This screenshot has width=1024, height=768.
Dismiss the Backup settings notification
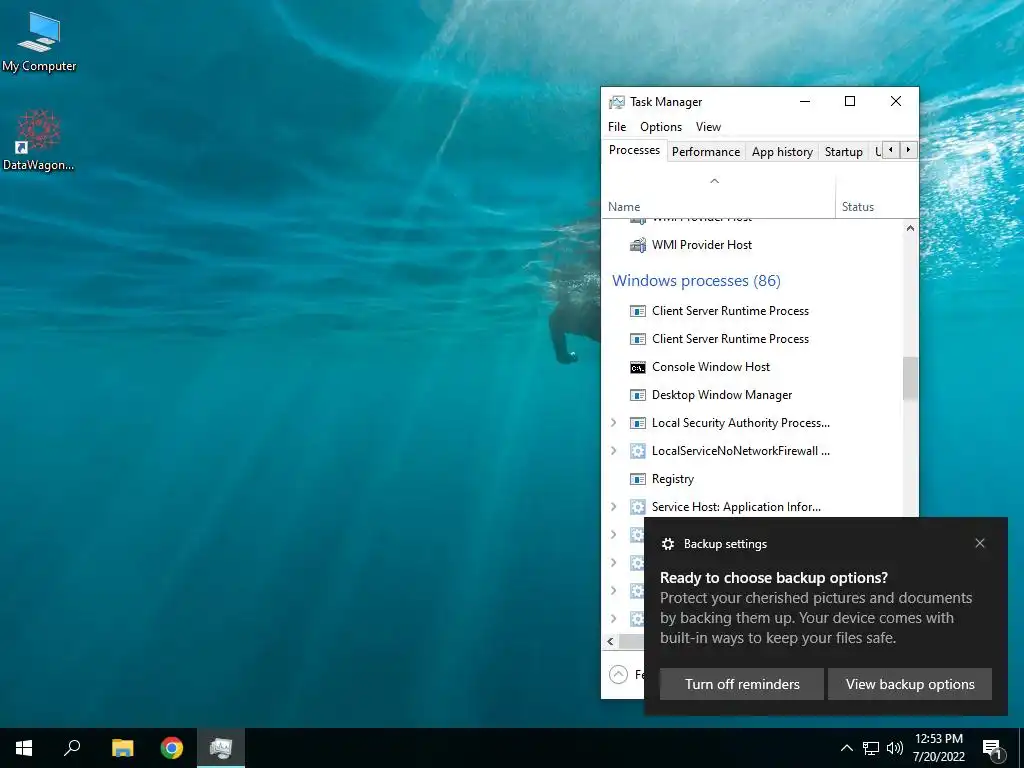[x=980, y=543]
